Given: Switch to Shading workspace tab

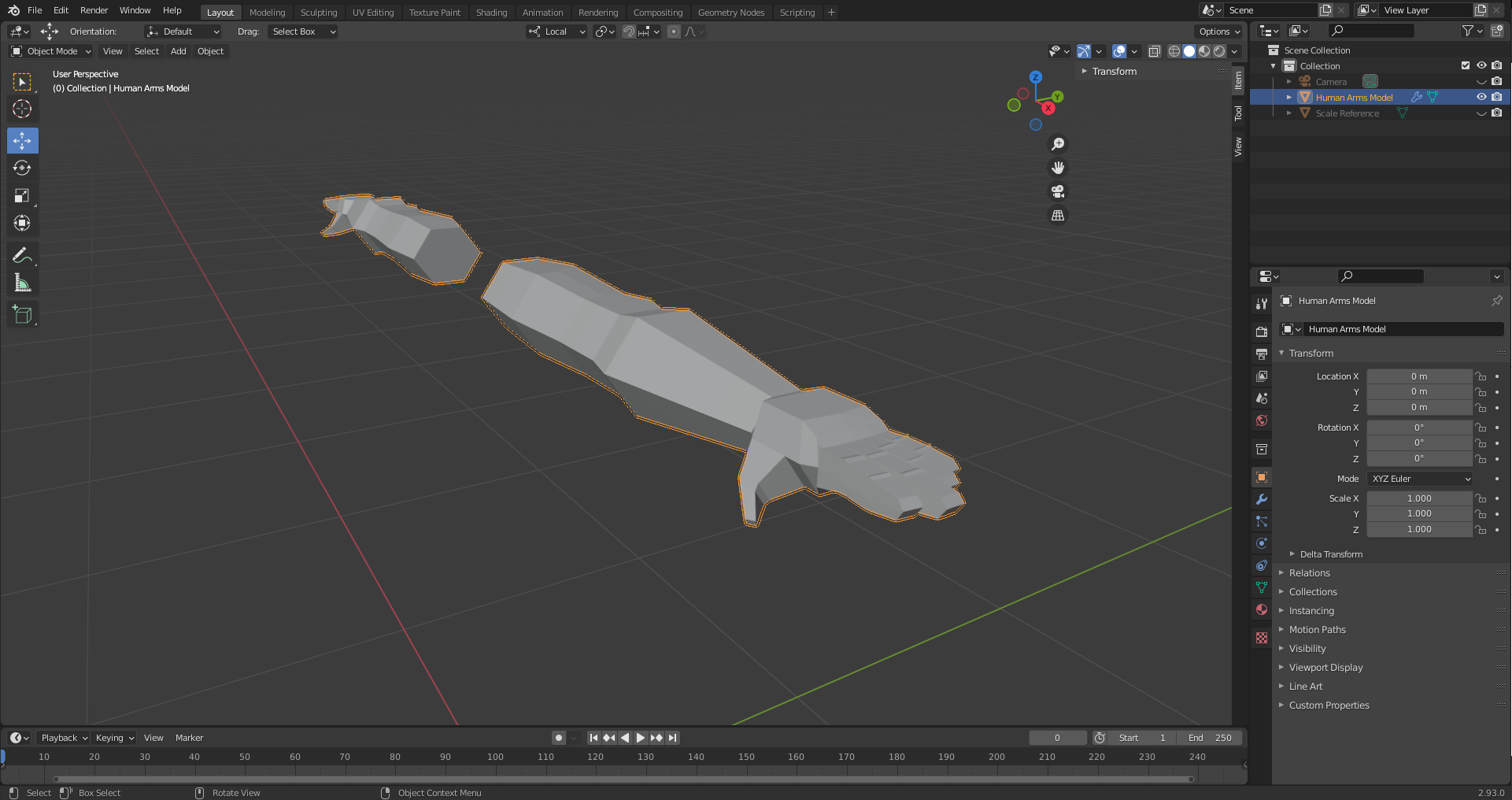Looking at the screenshot, I should pyautogui.click(x=491, y=13).
